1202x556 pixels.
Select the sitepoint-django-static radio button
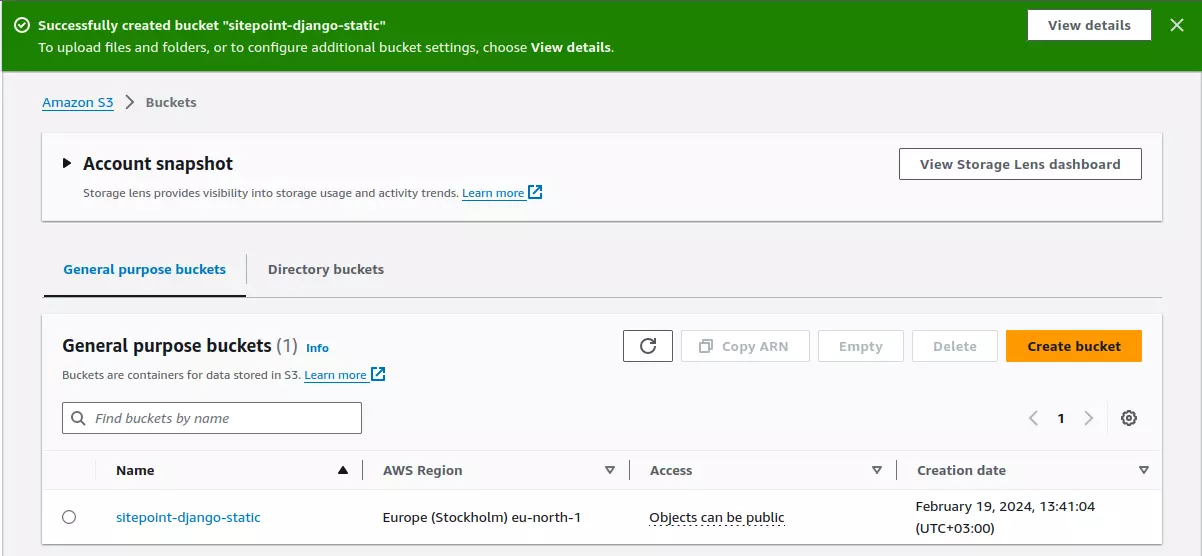69,517
